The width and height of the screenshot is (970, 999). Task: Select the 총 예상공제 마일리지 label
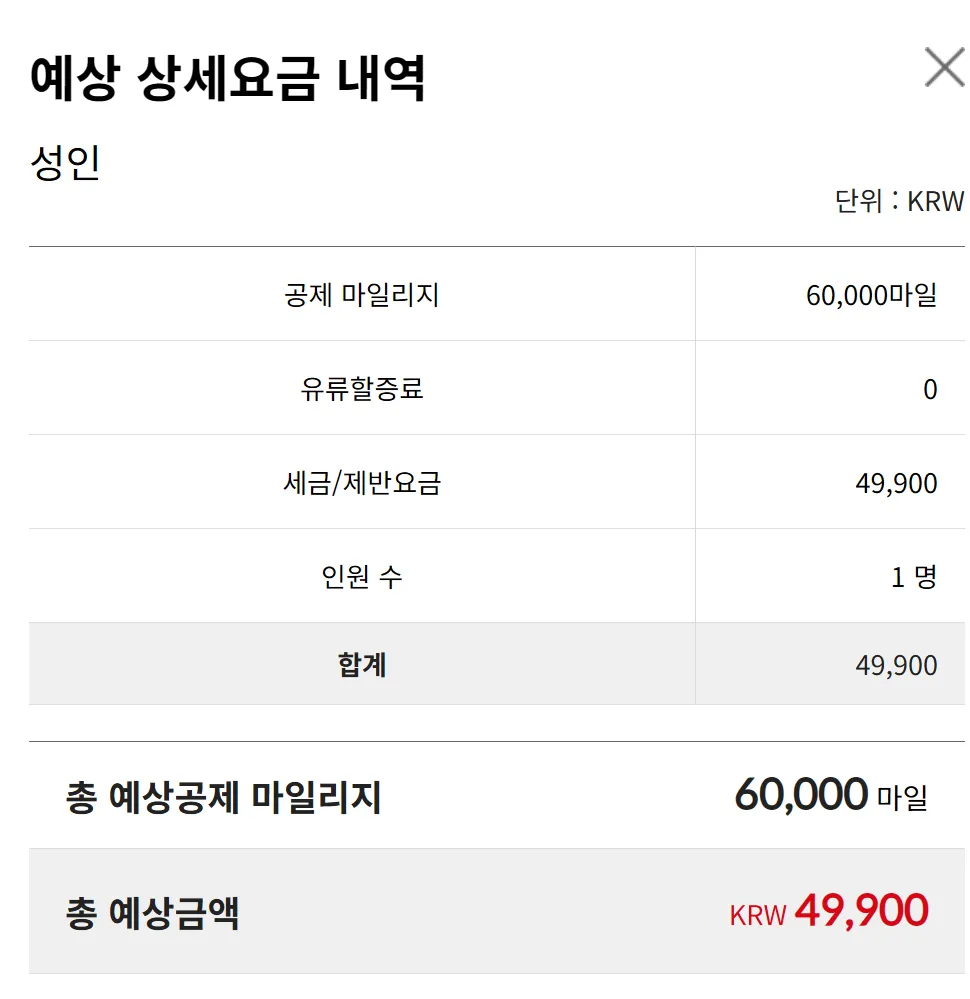click(224, 798)
